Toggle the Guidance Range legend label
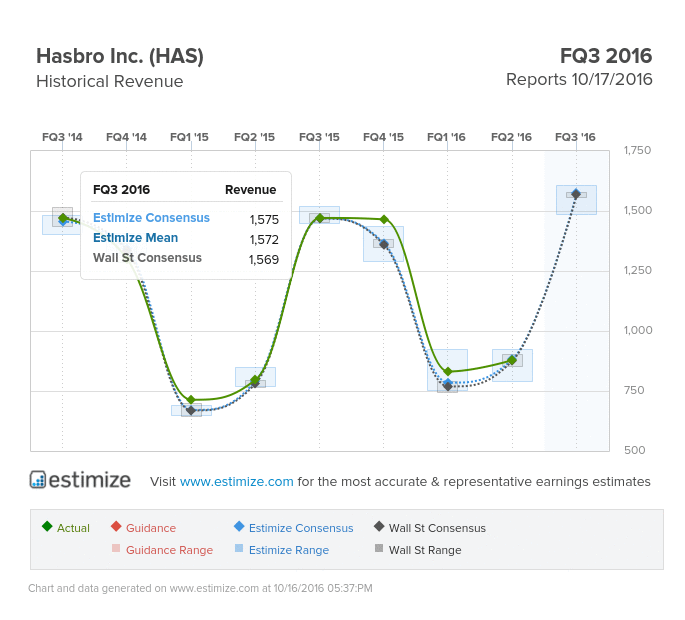The image size is (685, 620). (x=170, y=550)
